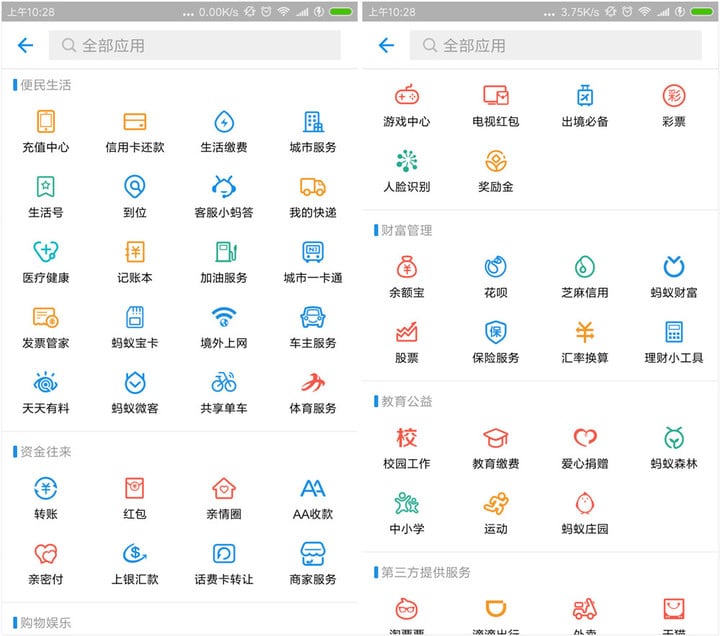Open the 奖励金 reward money icon
The image size is (720, 636).
(495, 160)
